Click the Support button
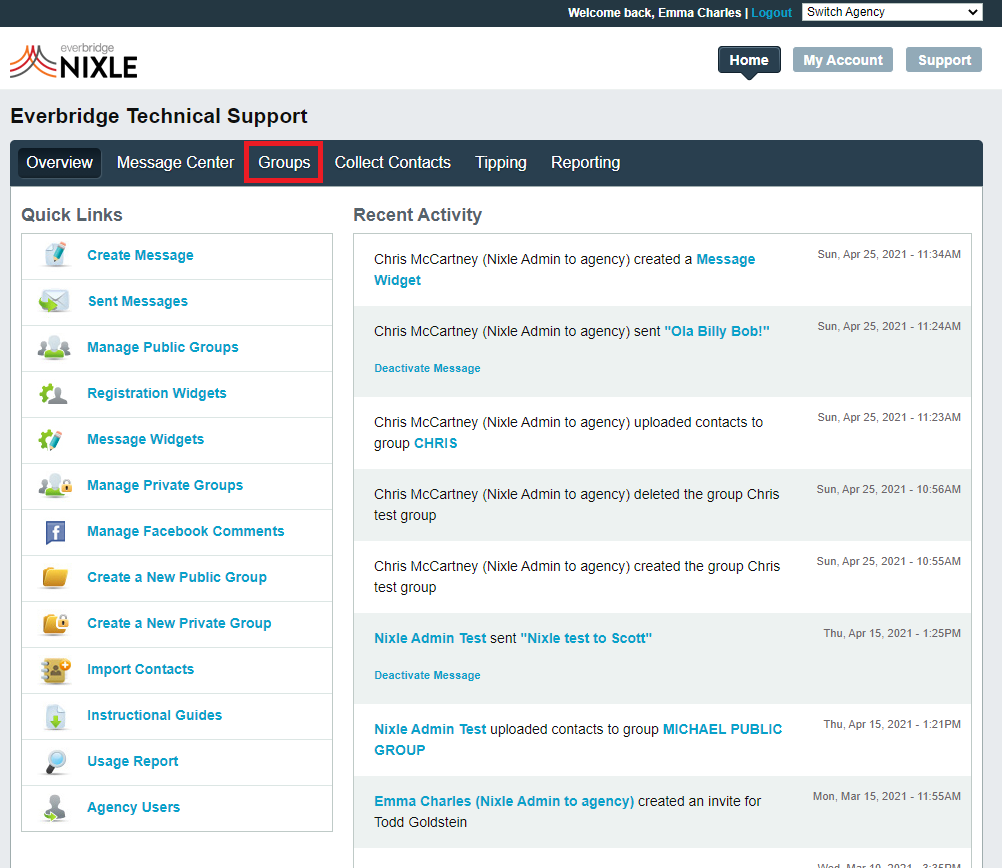 [x=944, y=60]
